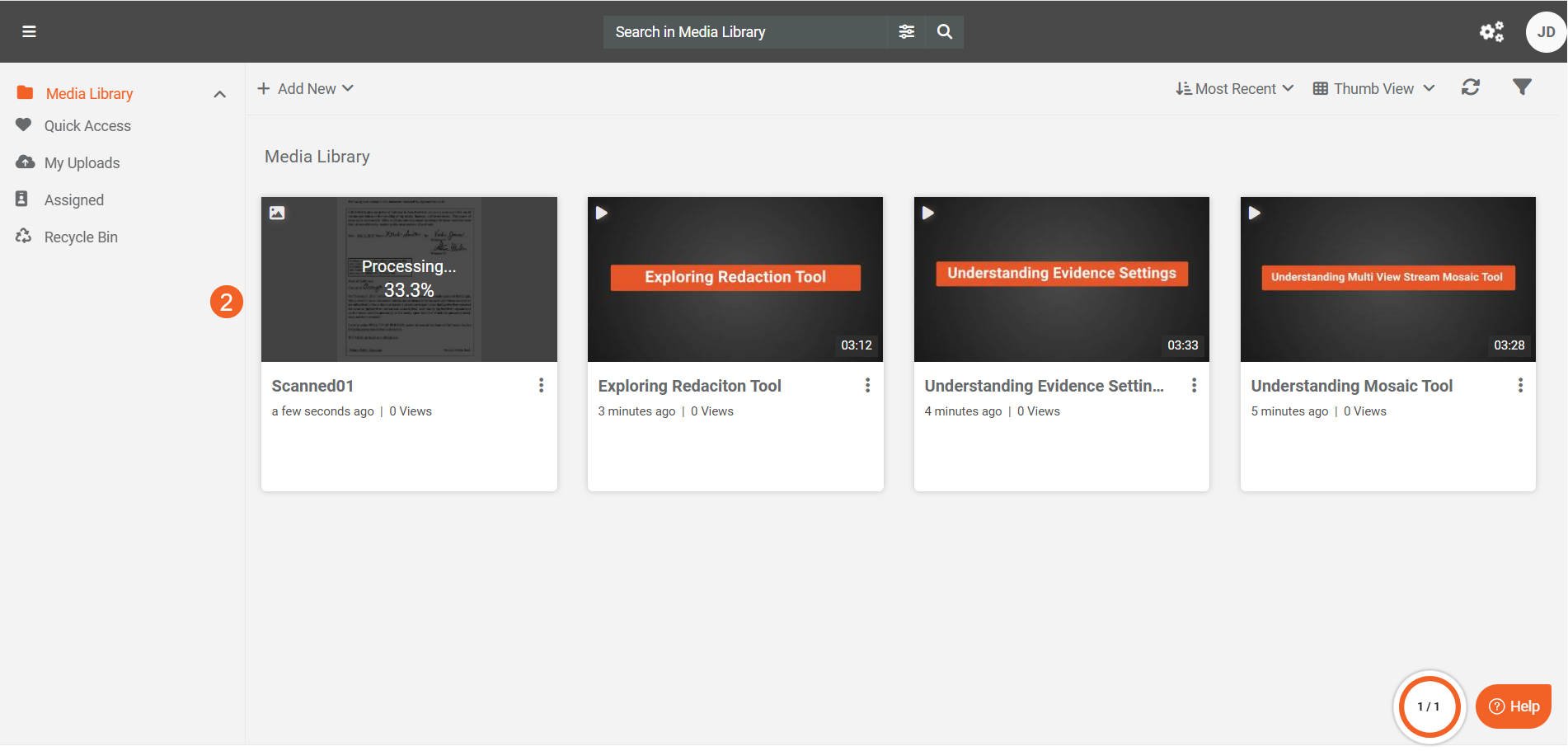Open the Exploring Redaciton Tool title link
Screen dimensions: 1568x751
coord(689,386)
